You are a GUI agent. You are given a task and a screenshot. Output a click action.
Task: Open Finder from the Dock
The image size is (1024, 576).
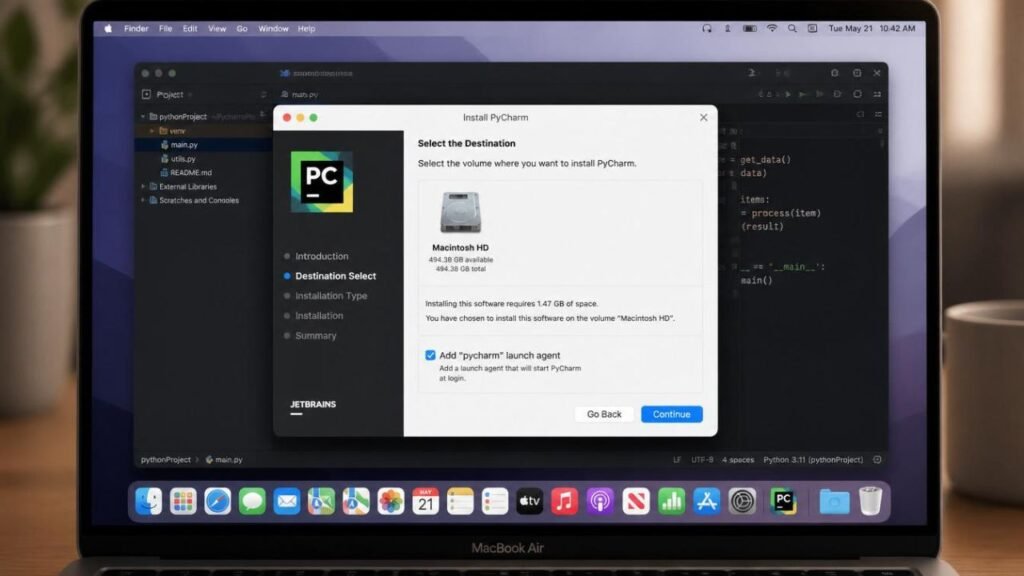(148, 502)
